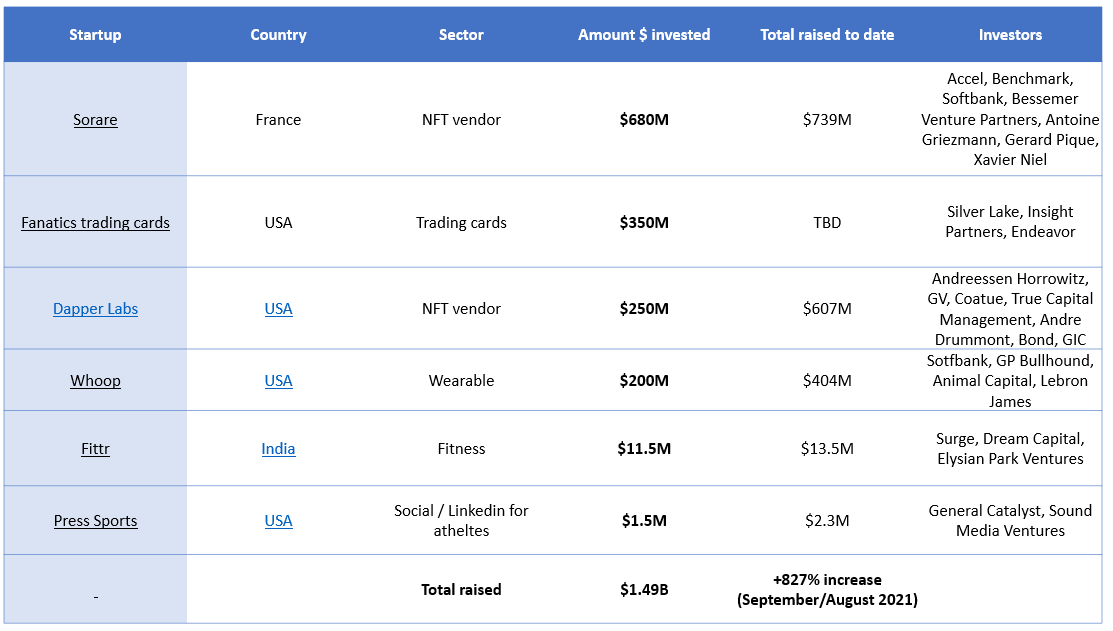The height and width of the screenshot is (631, 1113).
Task: Select the $680M amount cell
Action: 644,120
